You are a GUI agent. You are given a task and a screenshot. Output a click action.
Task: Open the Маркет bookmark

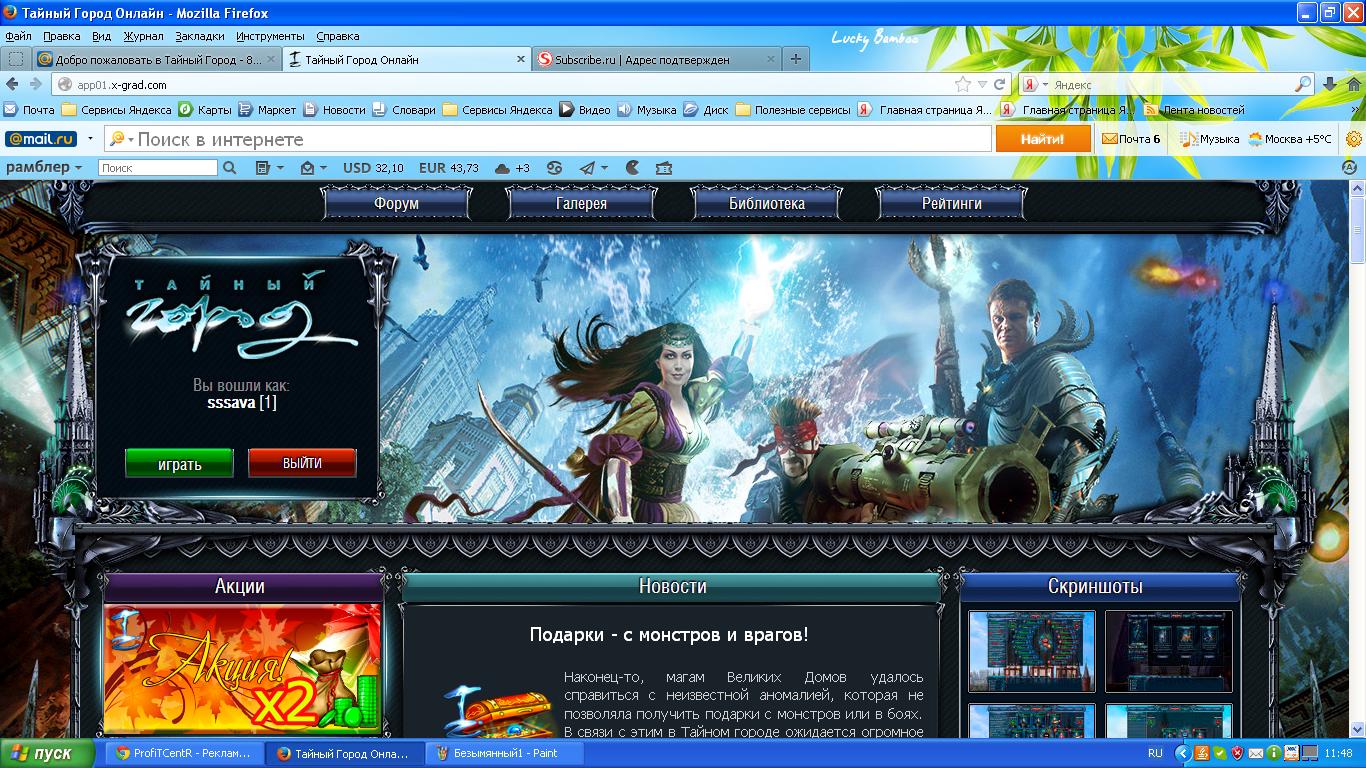[267, 110]
